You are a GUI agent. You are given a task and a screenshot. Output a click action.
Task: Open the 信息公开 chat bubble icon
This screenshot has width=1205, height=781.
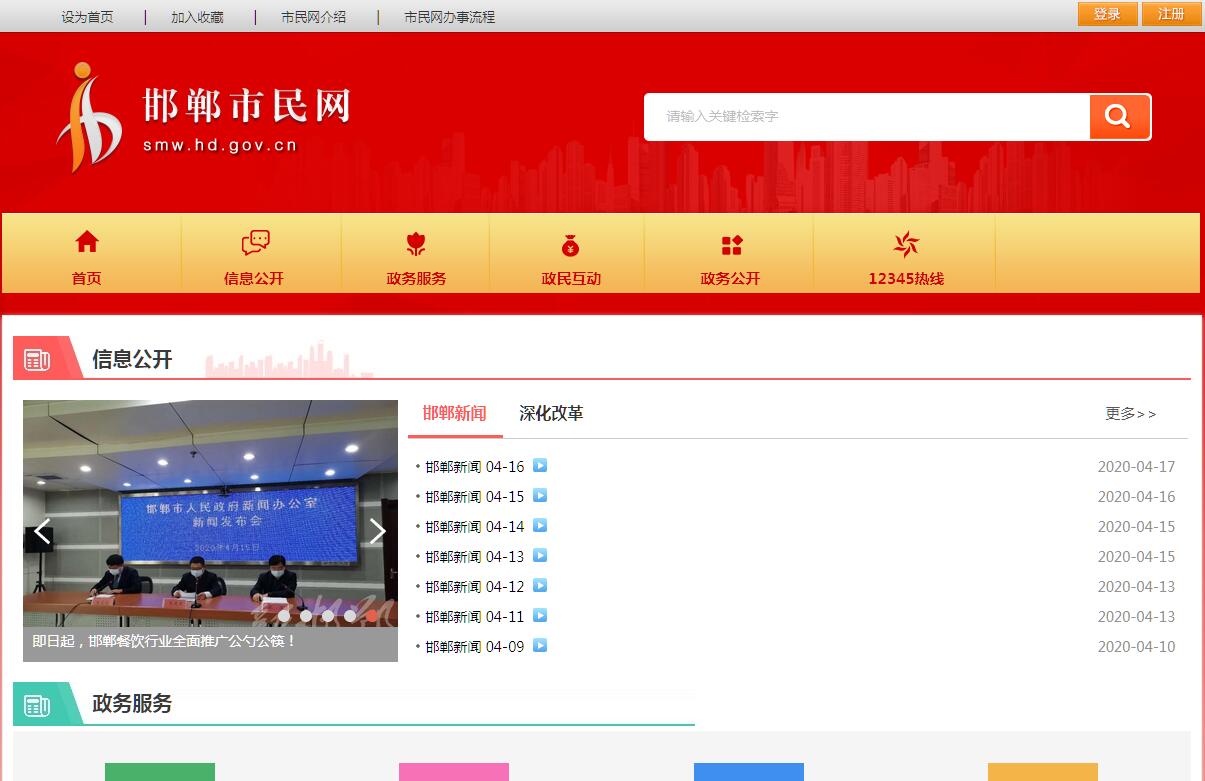[255, 243]
